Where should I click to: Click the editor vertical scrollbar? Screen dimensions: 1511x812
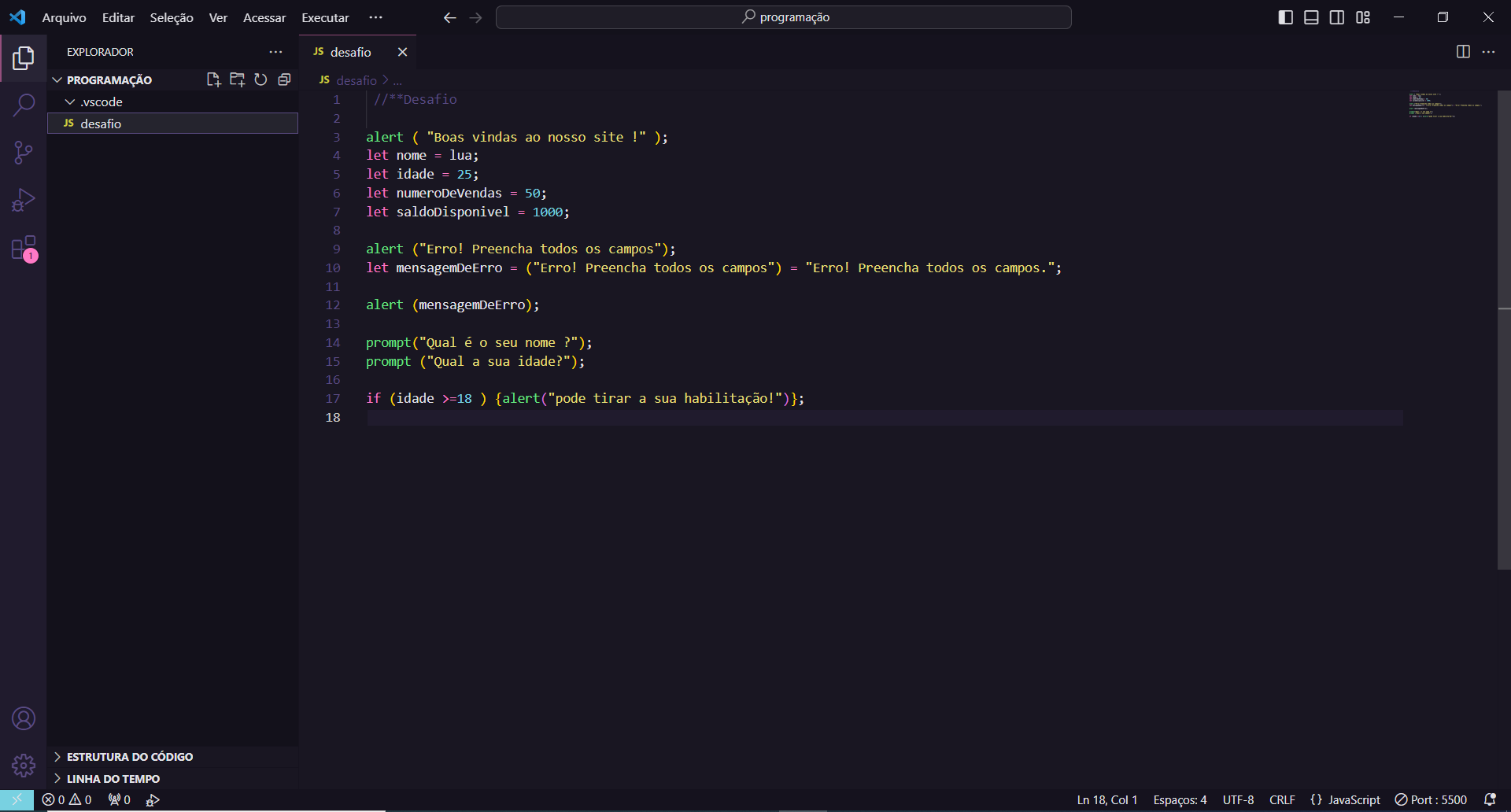coord(1504,330)
